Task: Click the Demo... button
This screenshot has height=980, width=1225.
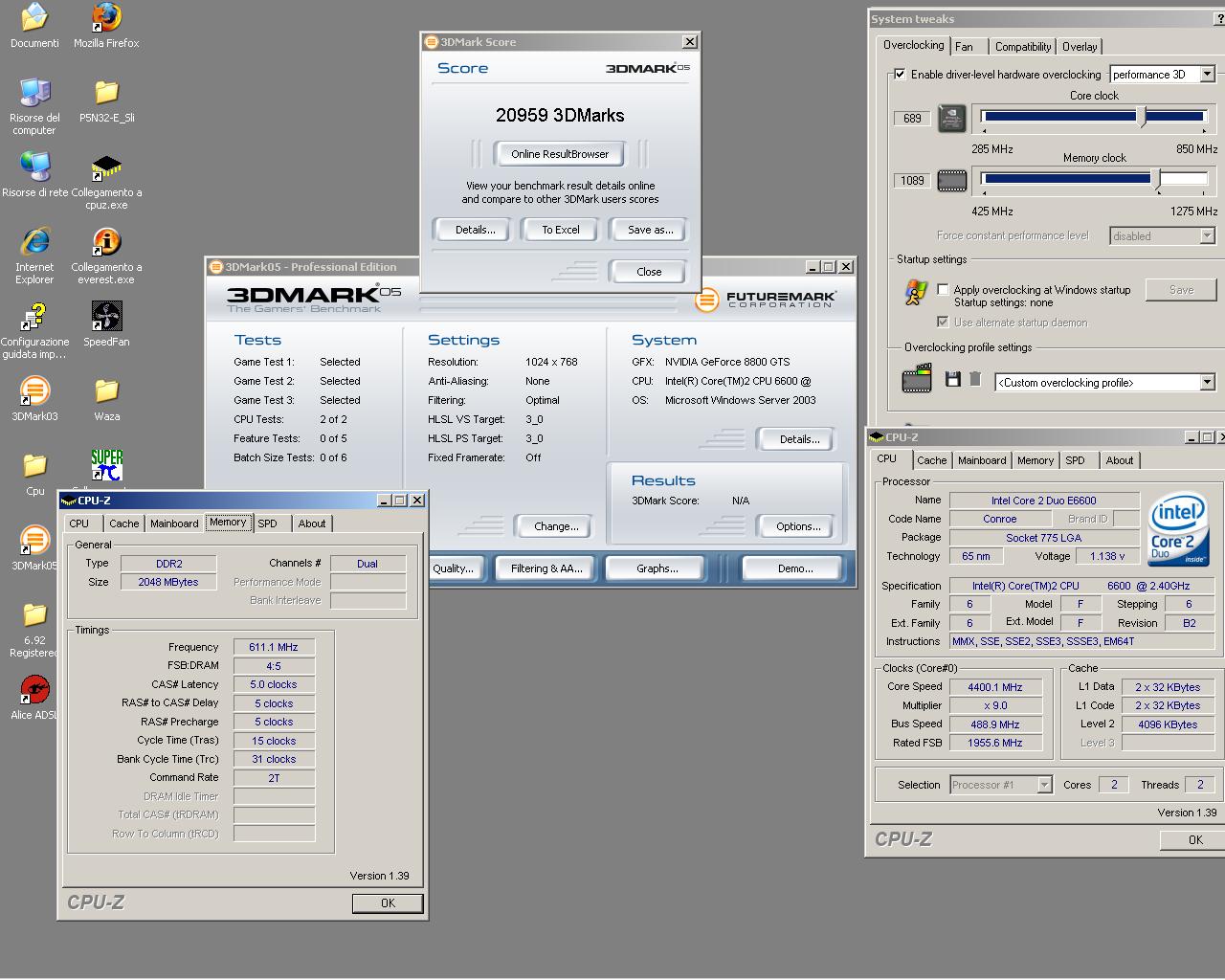Action: coord(795,568)
